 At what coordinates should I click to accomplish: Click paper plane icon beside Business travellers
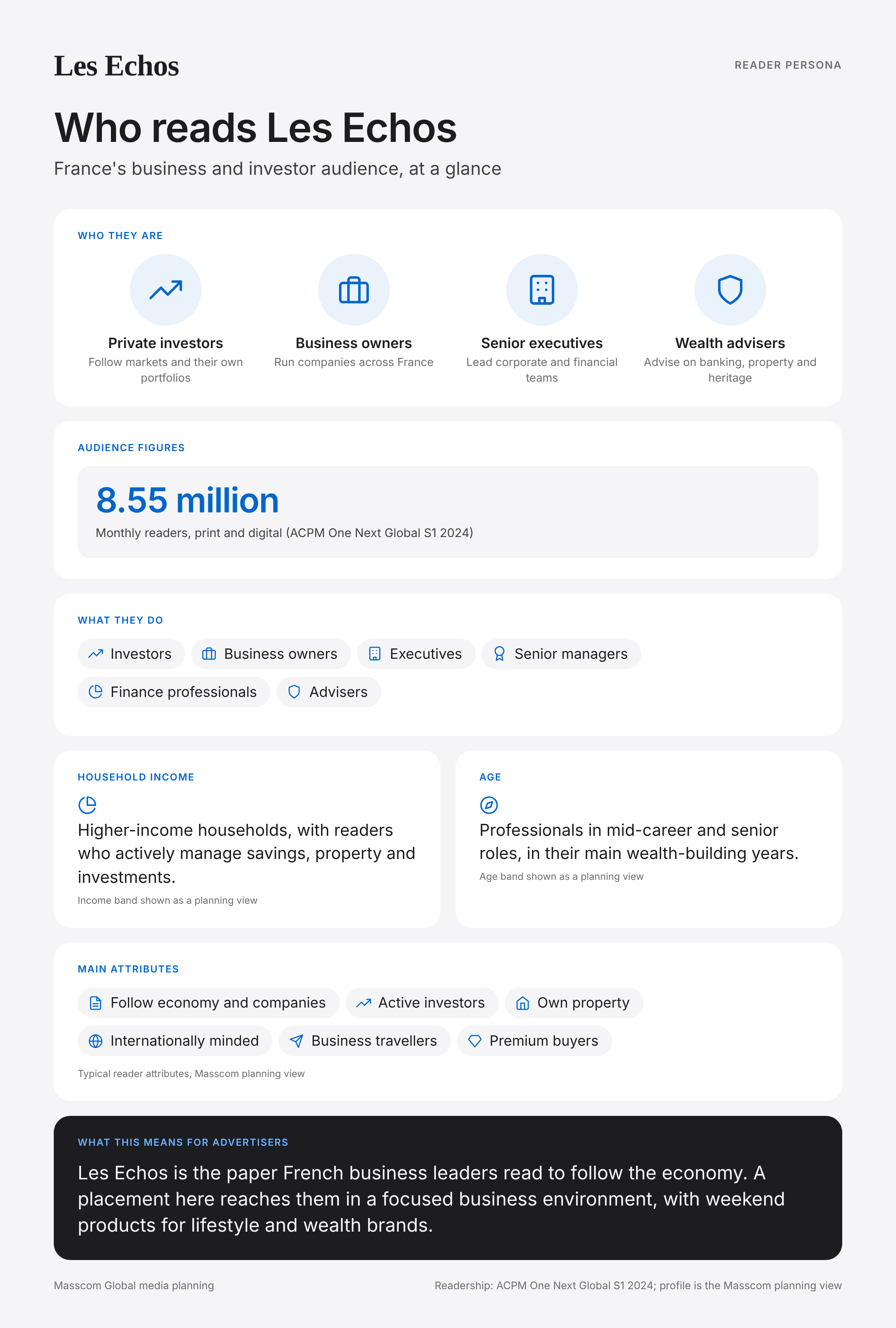(x=296, y=1041)
